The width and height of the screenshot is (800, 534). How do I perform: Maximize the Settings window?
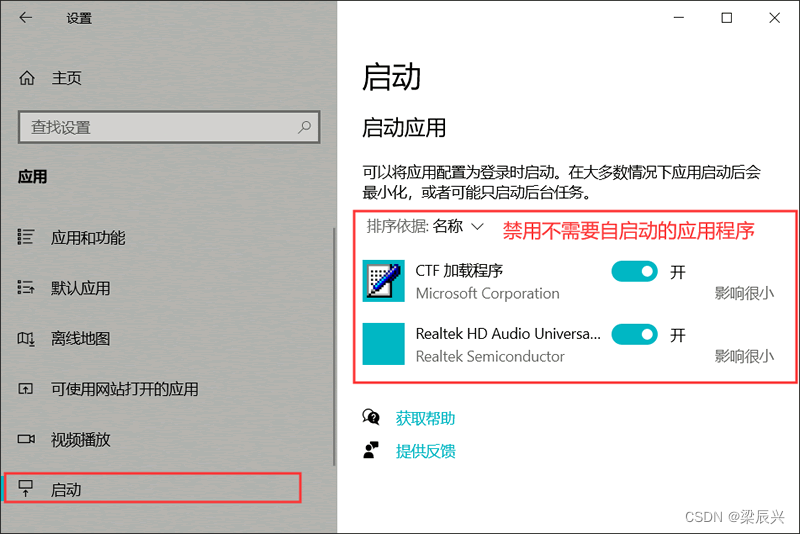[x=727, y=18]
